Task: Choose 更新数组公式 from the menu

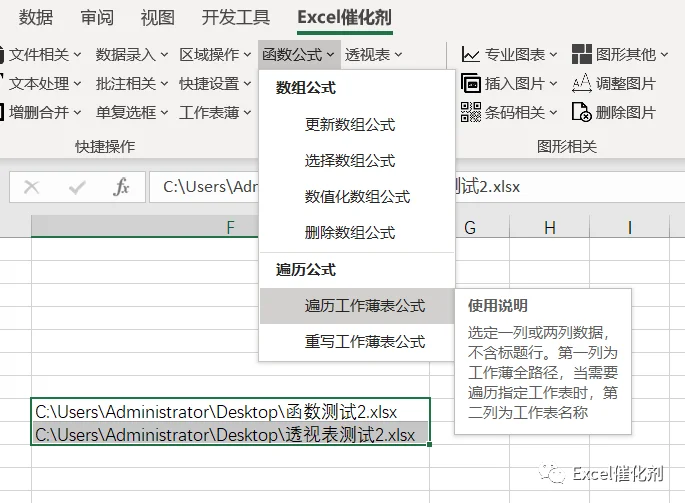Action: coord(357,125)
